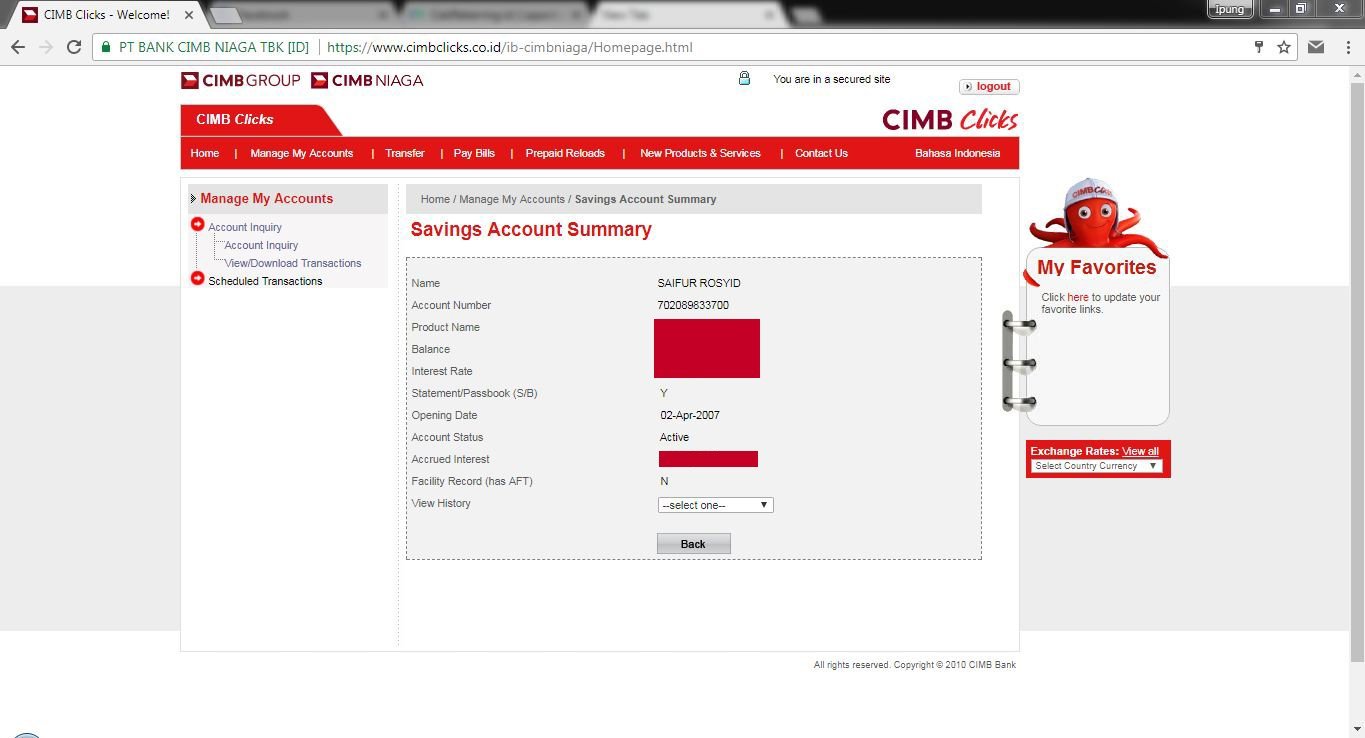
Task: Select the Account Inquiry sub-item
Action: pos(261,245)
